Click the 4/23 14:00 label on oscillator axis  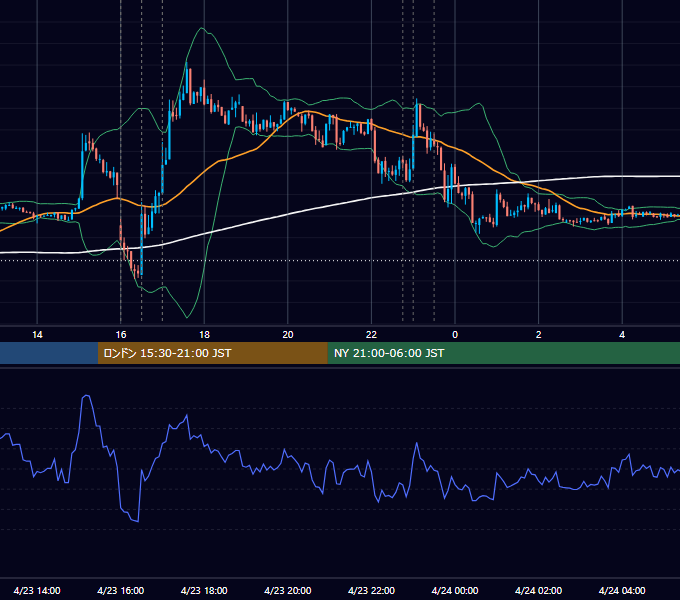[x=37, y=590]
